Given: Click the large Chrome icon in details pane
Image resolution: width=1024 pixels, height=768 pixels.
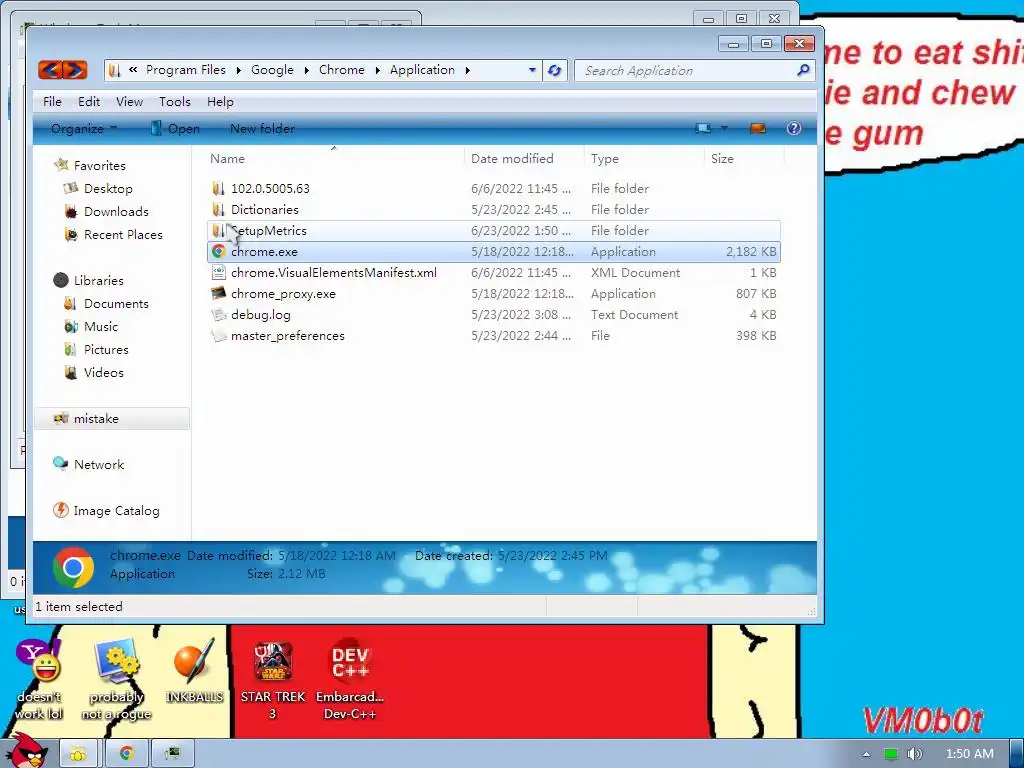Looking at the screenshot, I should [73, 568].
